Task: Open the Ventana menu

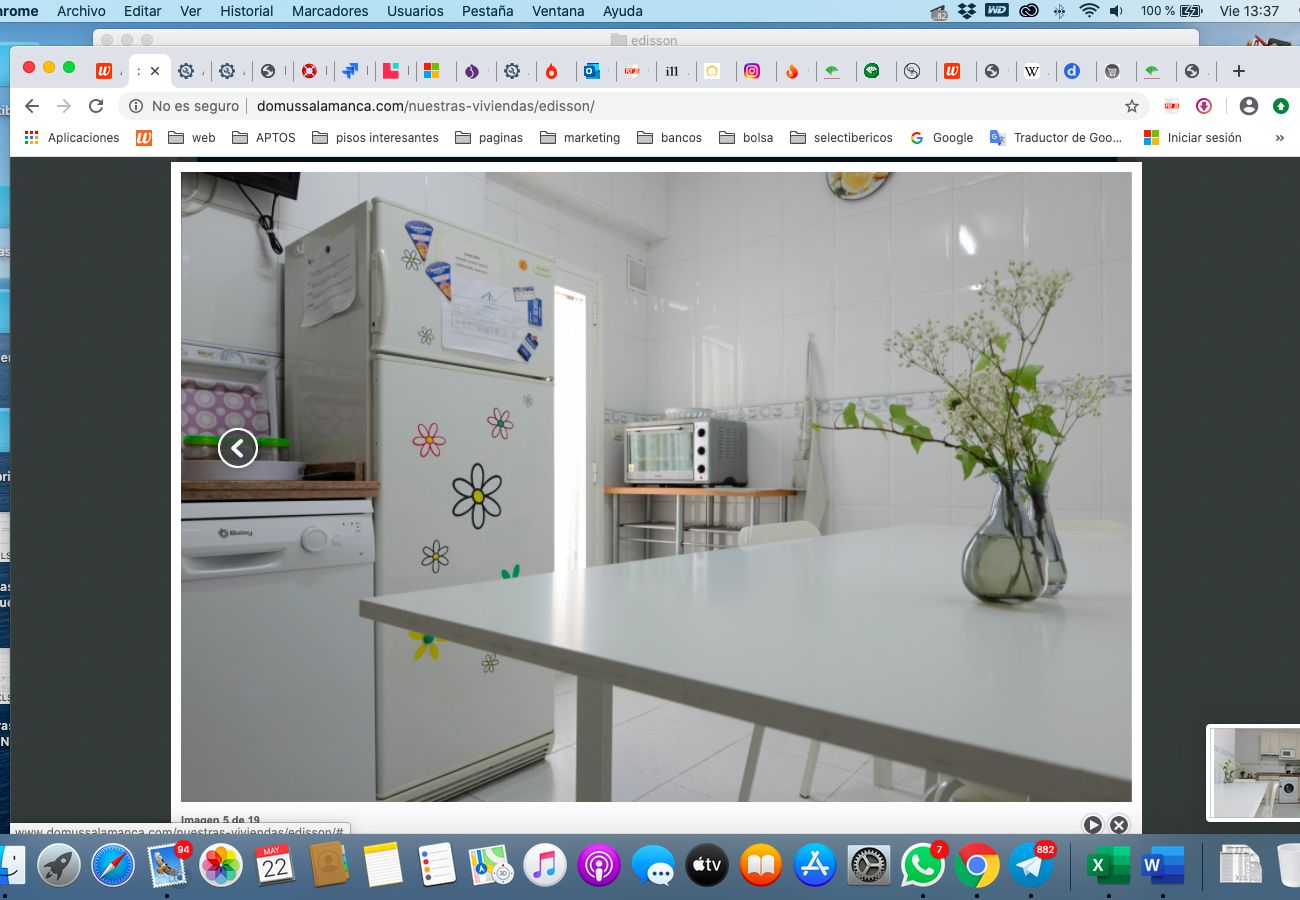Action: point(558,11)
